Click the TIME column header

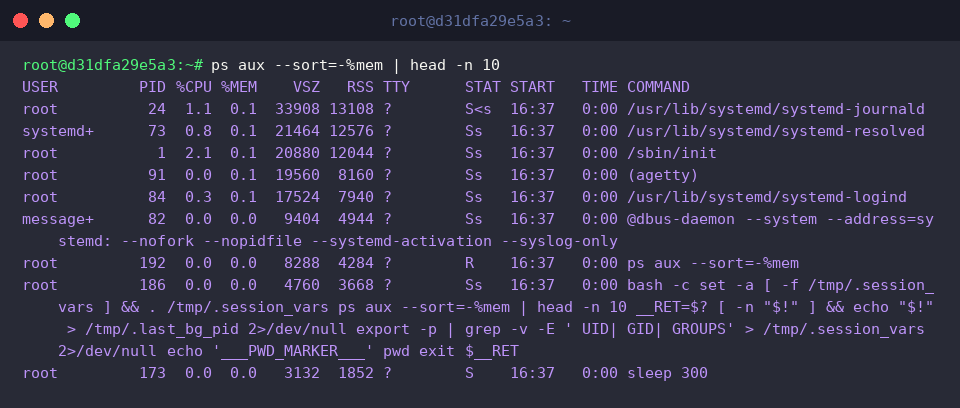(x=599, y=87)
